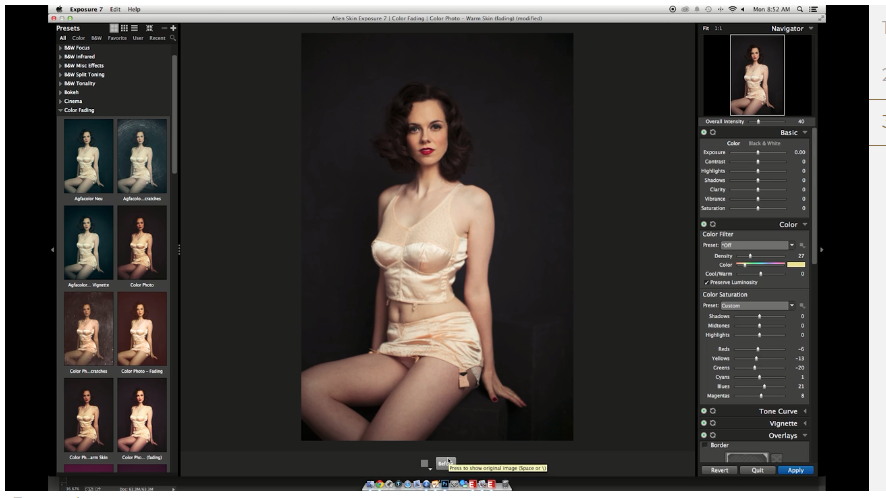Toggle the Tone Curve panel enable dot
Viewport: 886px width, 498px height.
tap(704, 411)
